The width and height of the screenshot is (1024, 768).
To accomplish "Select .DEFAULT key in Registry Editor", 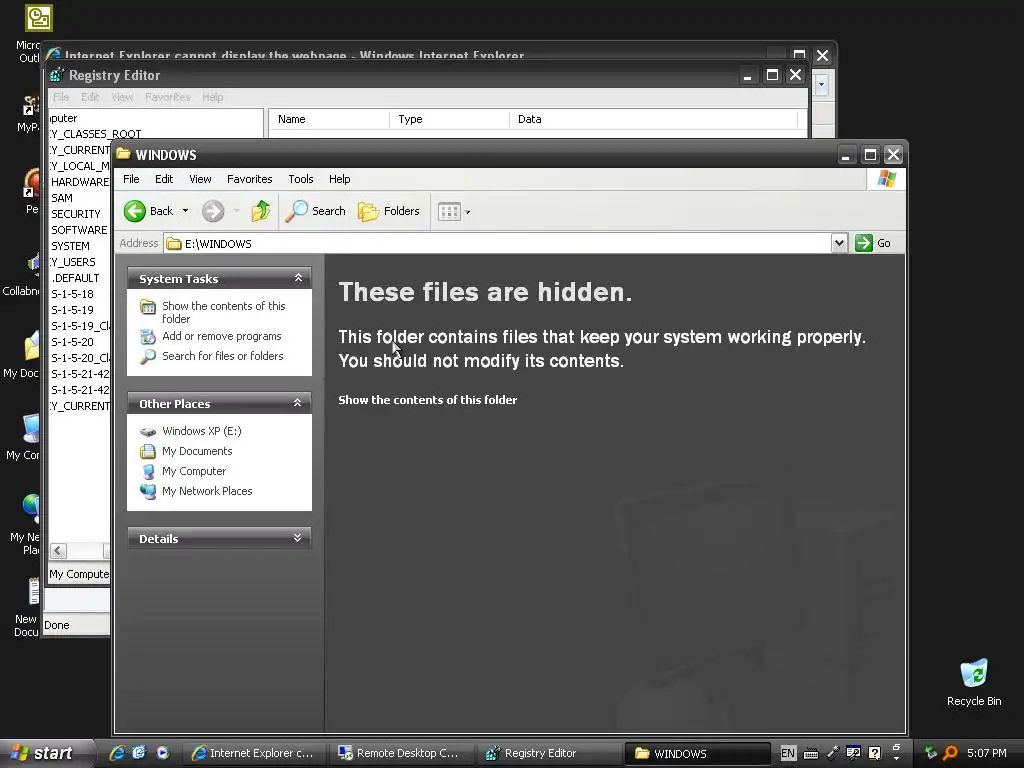I will [75, 278].
